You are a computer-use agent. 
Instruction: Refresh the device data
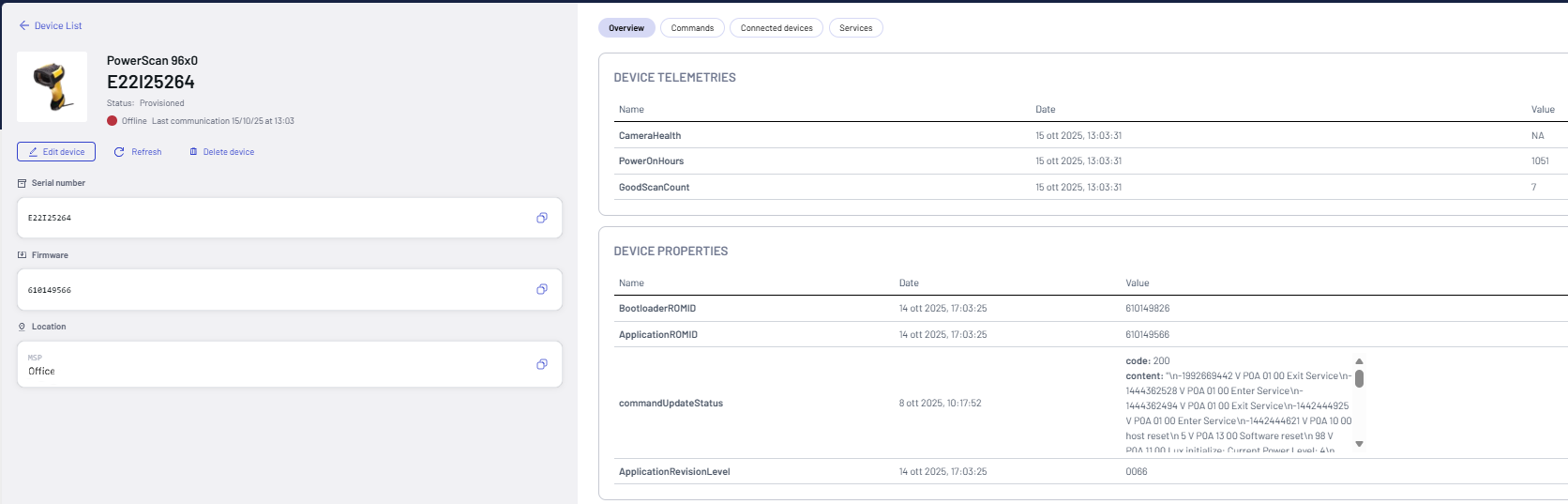pyautogui.click(x=138, y=152)
